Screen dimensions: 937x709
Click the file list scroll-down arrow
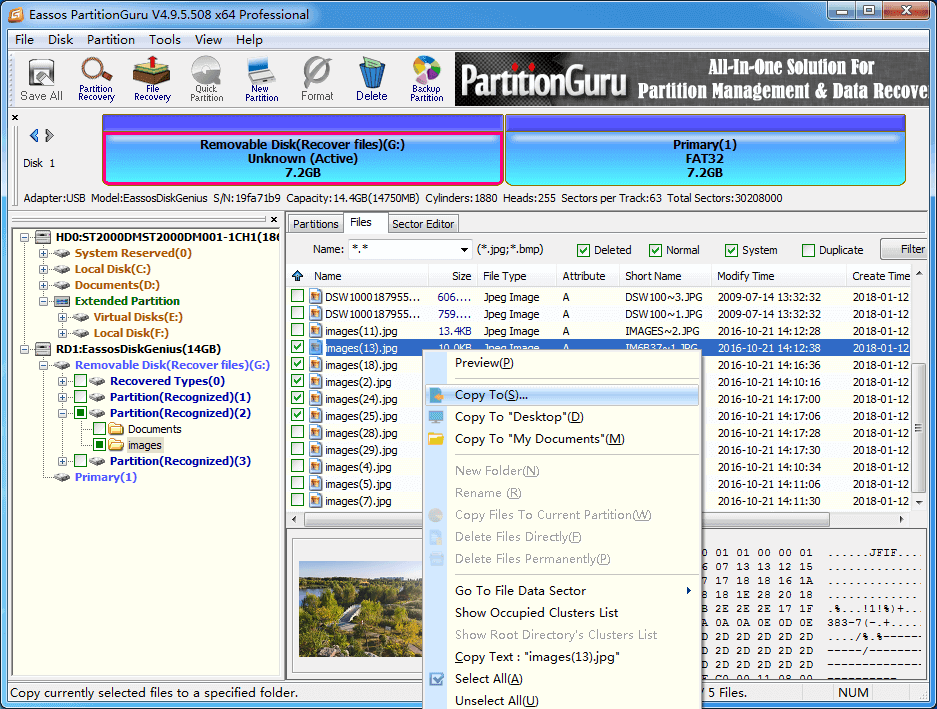coord(918,502)
